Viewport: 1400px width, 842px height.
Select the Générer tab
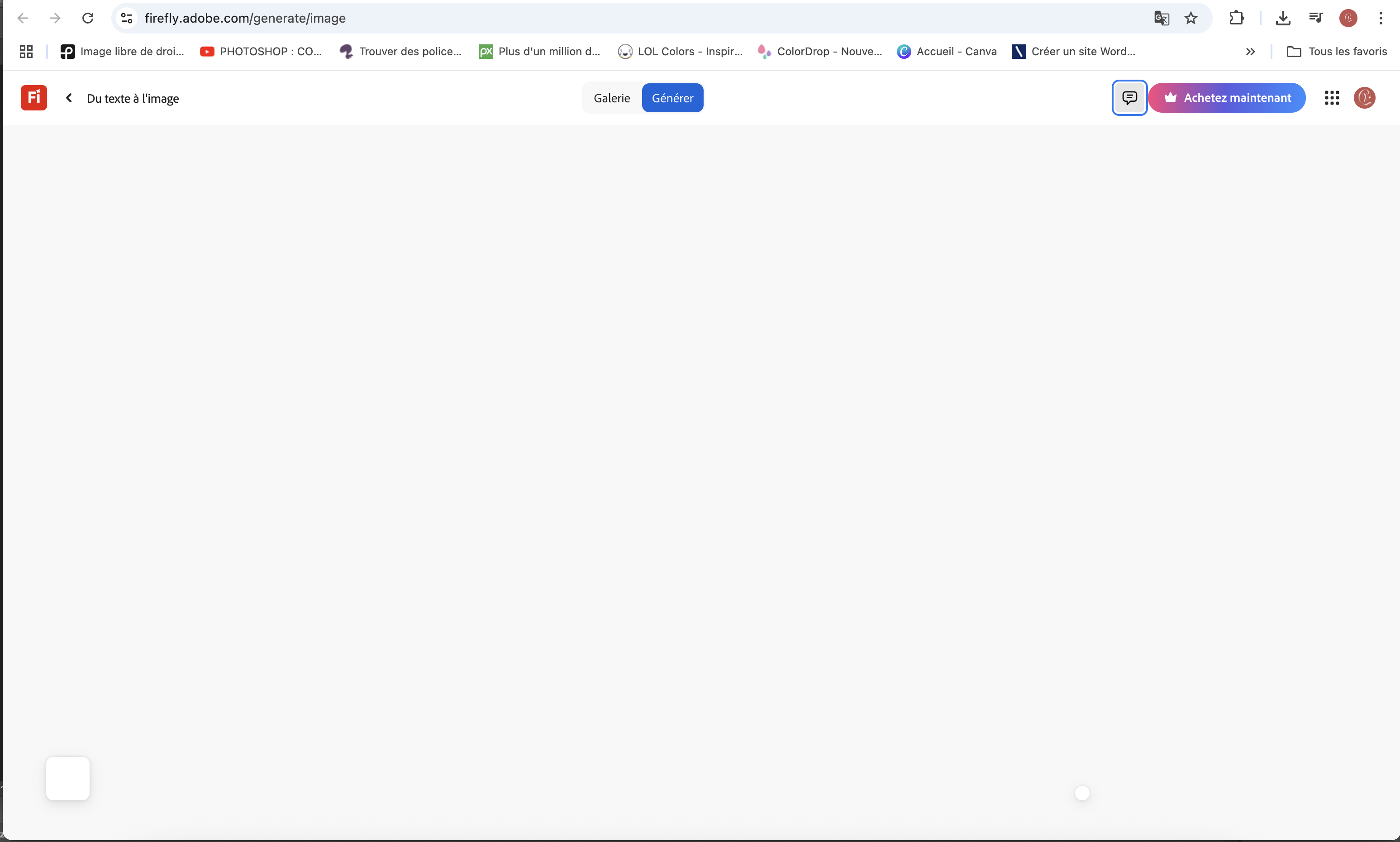672,98
